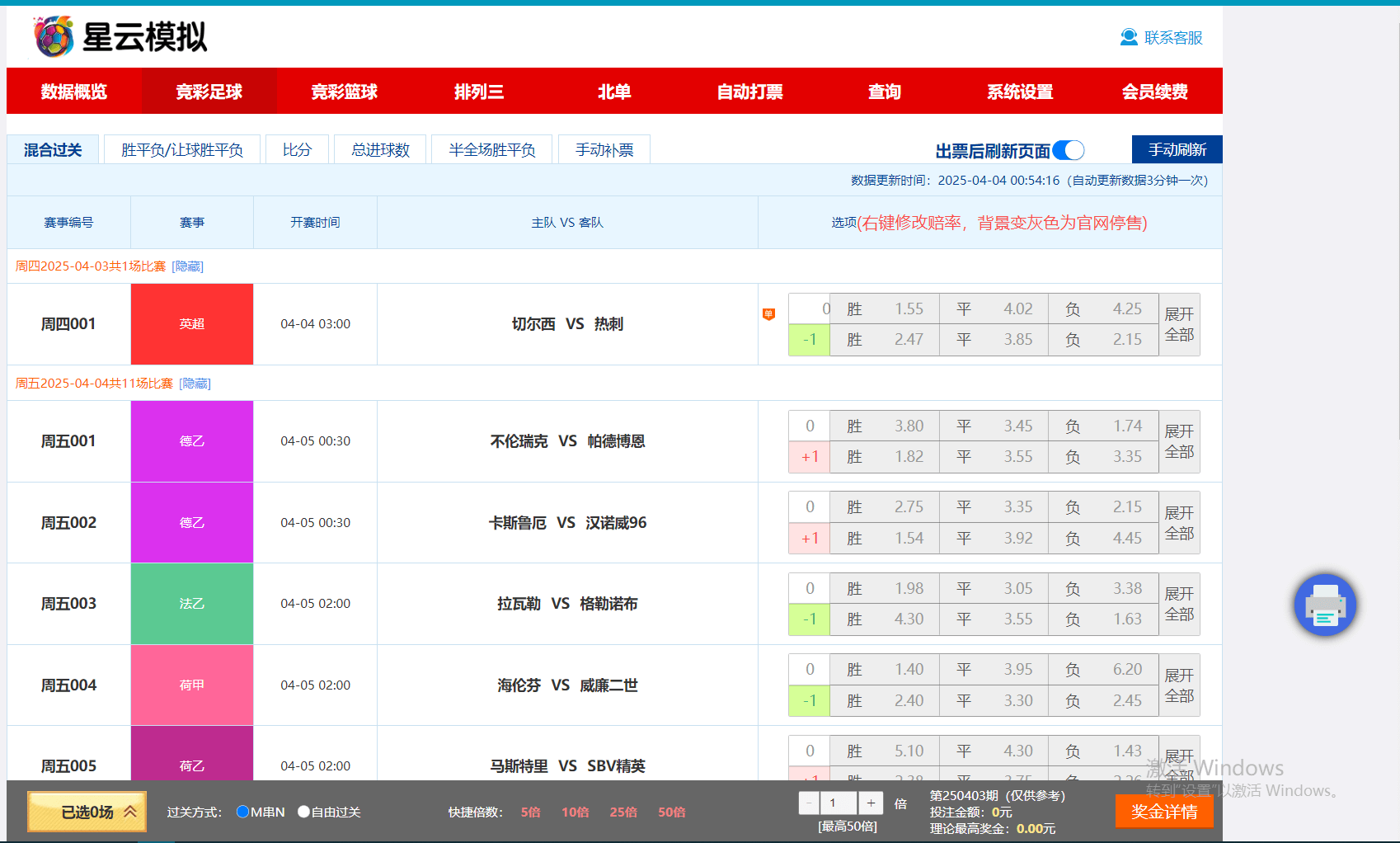Switch to the 总进球数 tab
The height and width of the screenshot is (843, 1400).
click(379, 149)
